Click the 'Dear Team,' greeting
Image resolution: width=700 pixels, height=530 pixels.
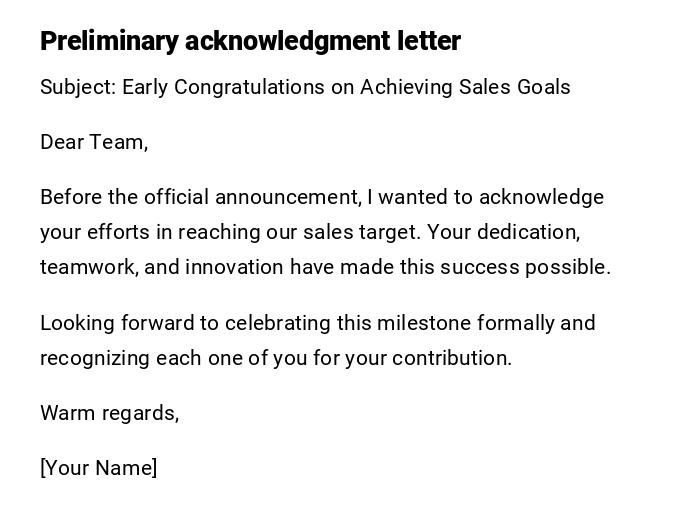coord(94,142)
